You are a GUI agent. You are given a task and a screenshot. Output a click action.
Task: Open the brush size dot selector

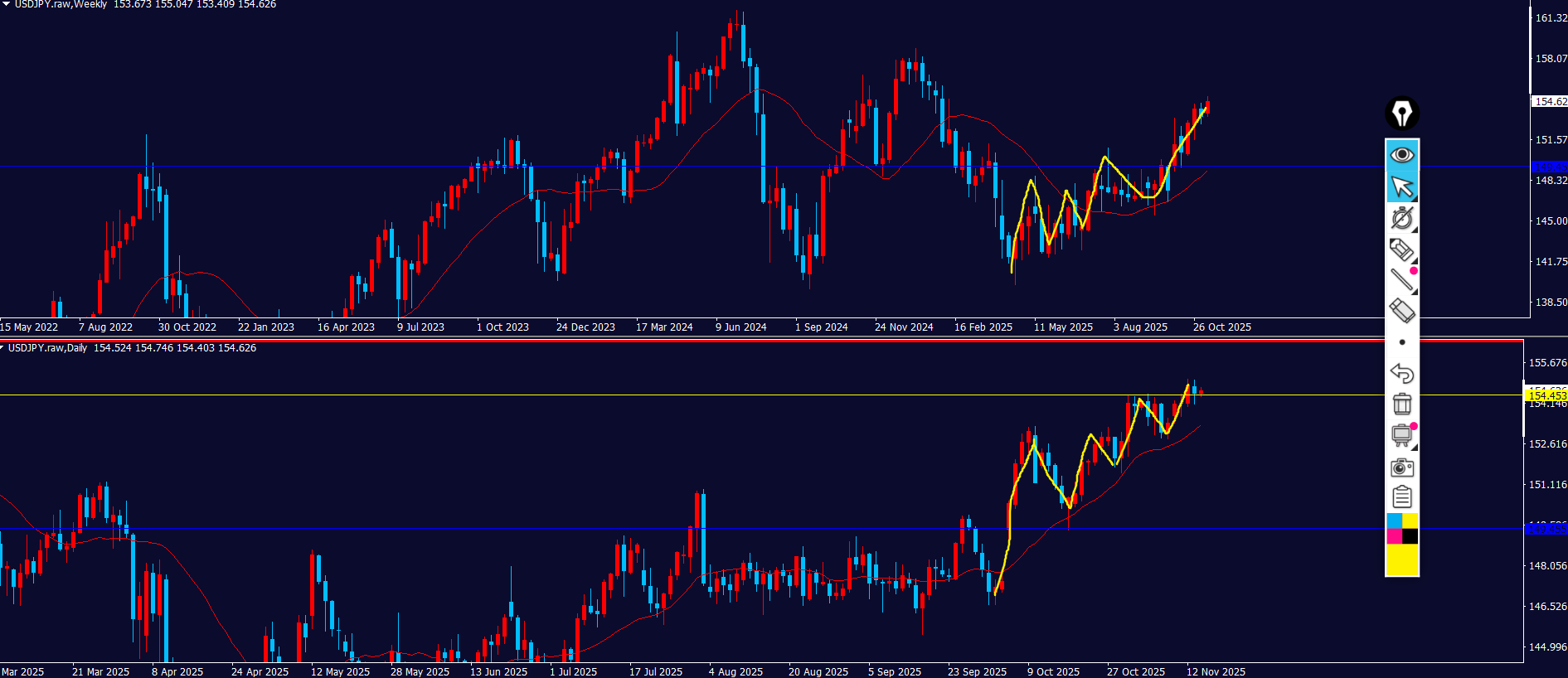point(1401,342)
